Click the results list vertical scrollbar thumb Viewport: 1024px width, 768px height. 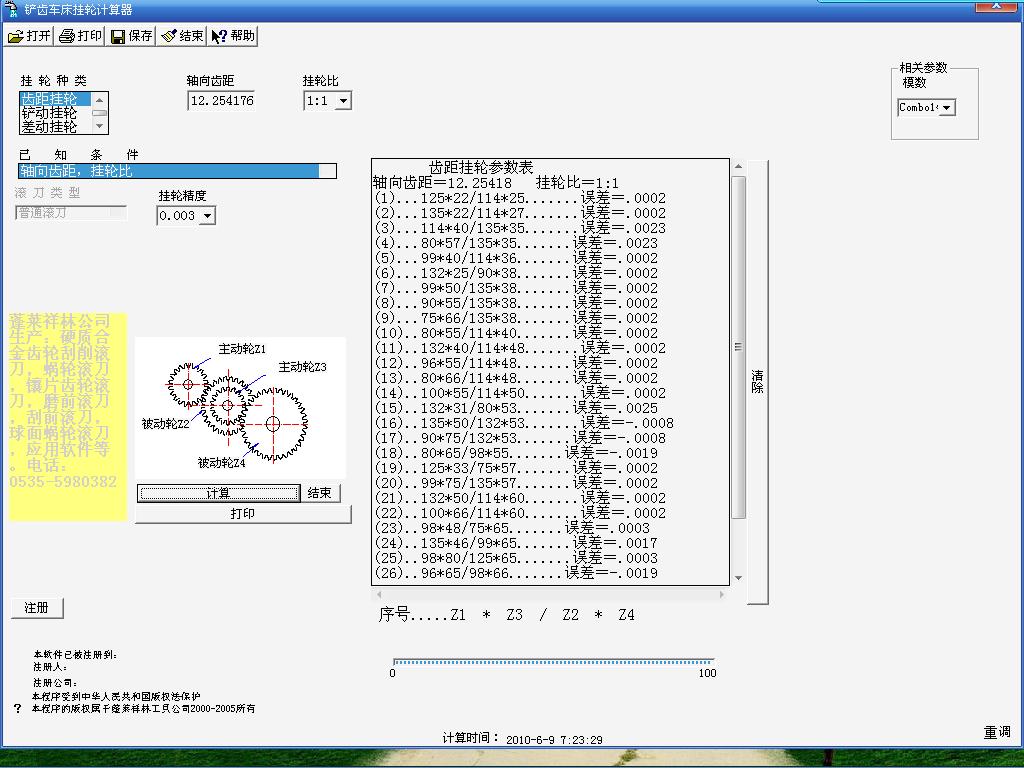click(x=738, y=347)
